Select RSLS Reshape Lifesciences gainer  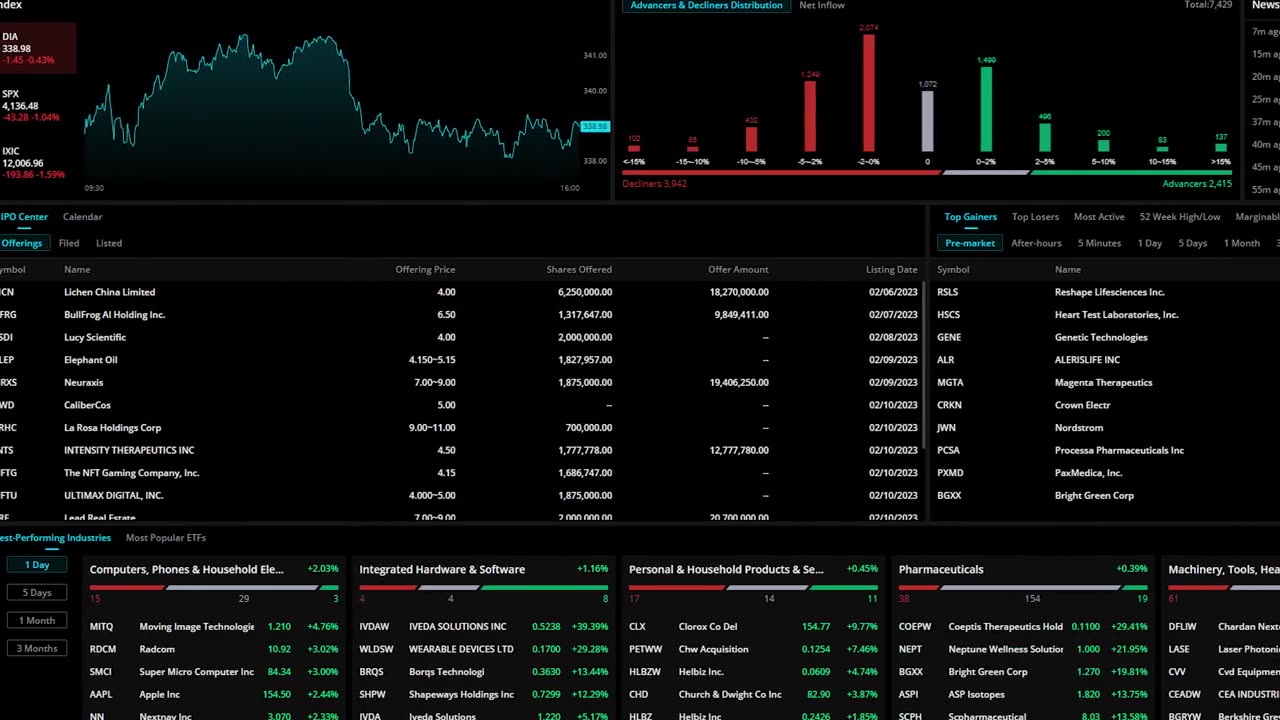click(x=1106, y=292)
